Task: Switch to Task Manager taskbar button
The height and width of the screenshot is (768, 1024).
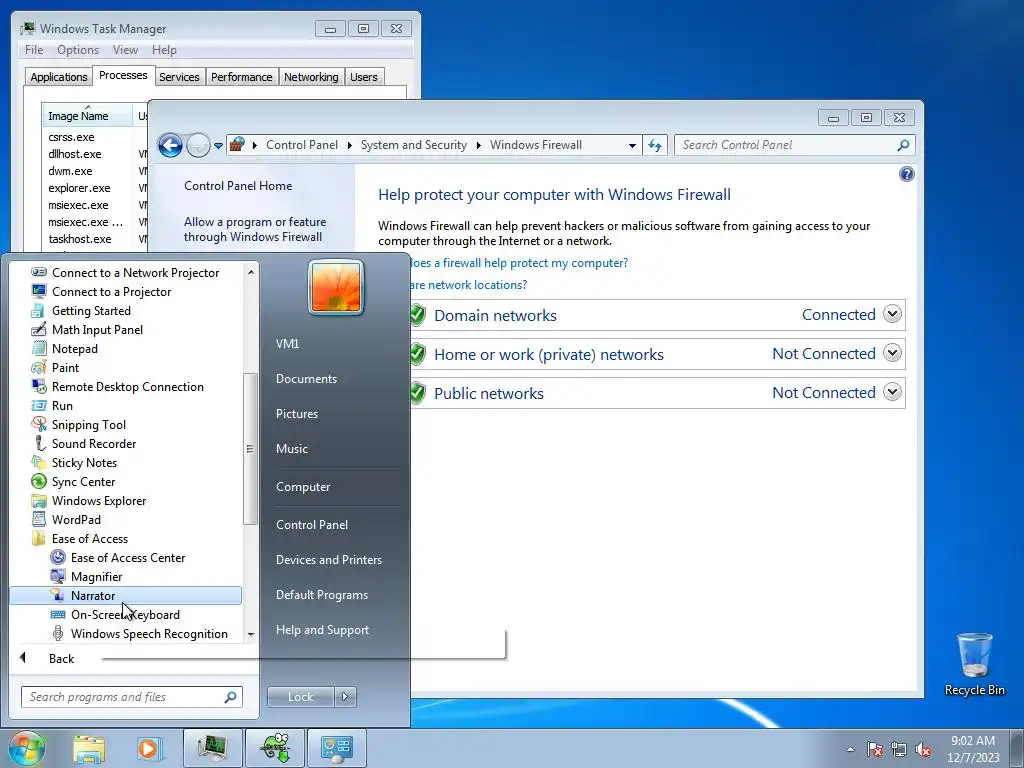Action: point(212,748)
